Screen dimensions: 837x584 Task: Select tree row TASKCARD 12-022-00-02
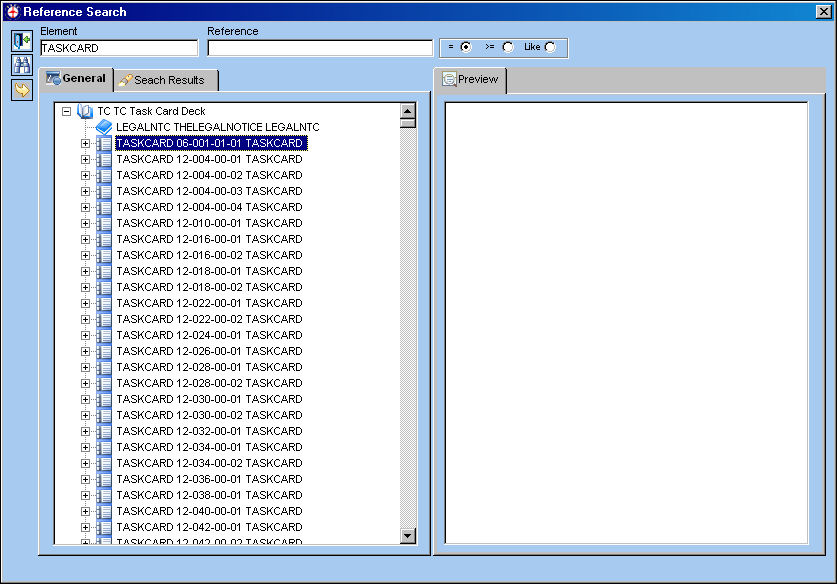[x=209, y=319]
